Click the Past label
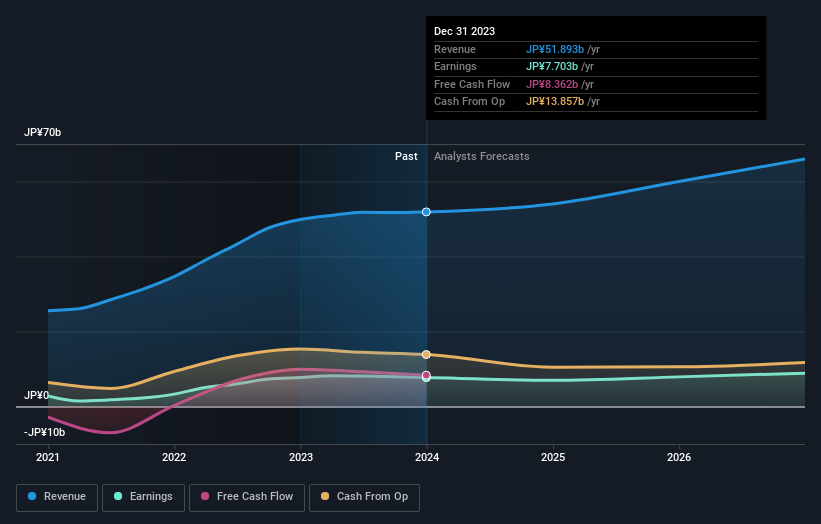 click(406, 156)
